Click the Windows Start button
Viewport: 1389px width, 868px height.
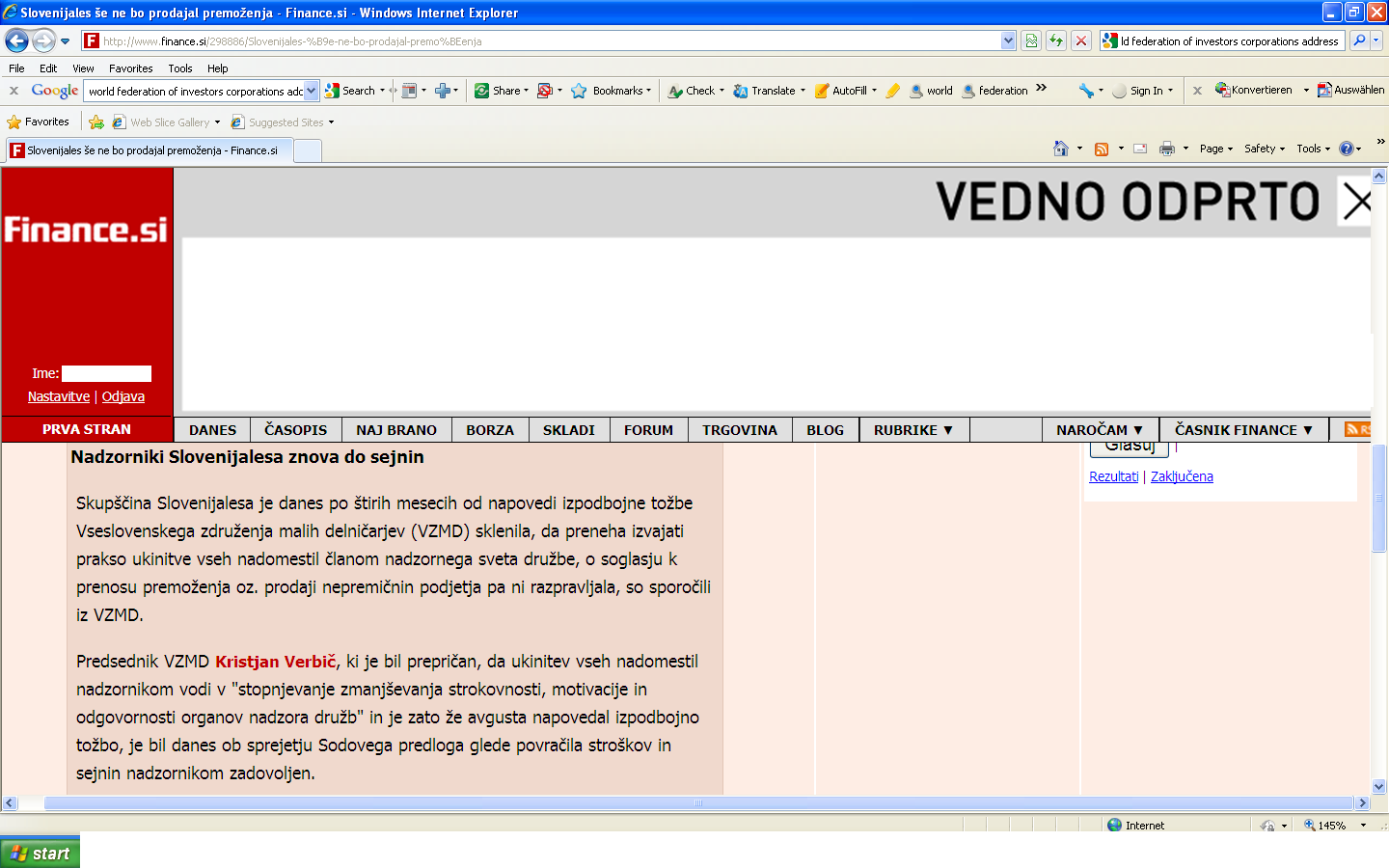41,853
